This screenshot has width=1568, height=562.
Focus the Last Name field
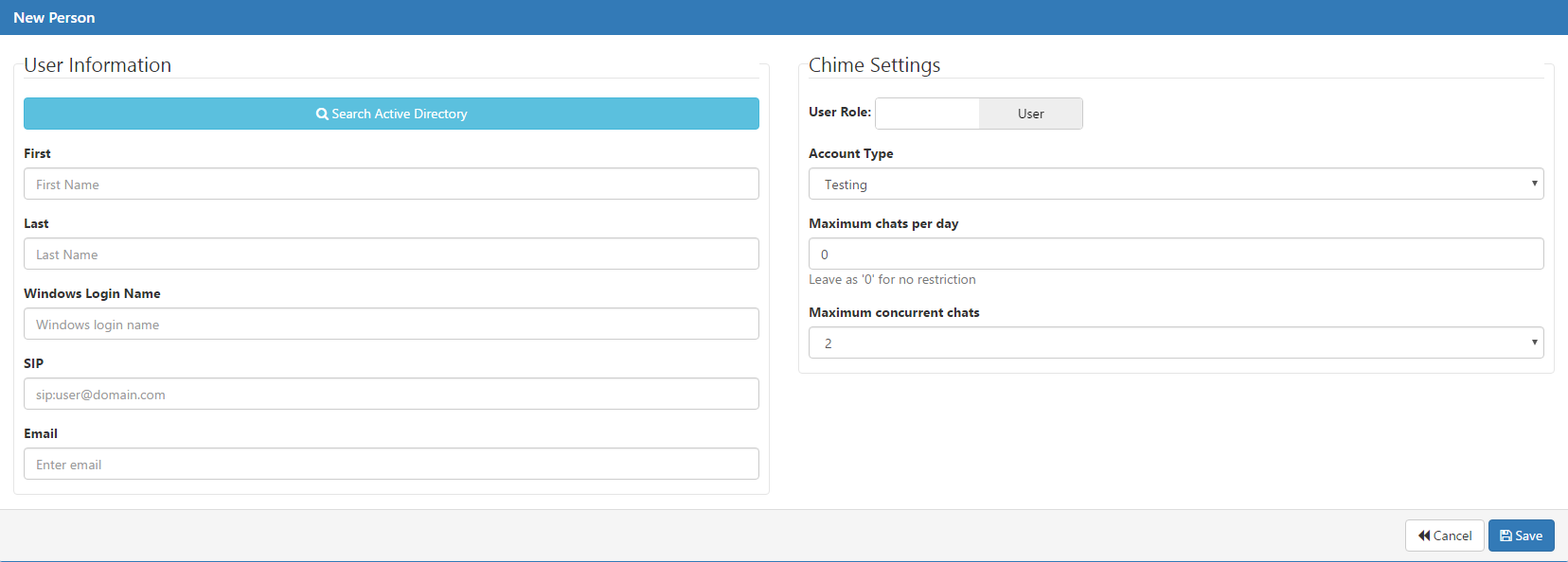point(391,254)
